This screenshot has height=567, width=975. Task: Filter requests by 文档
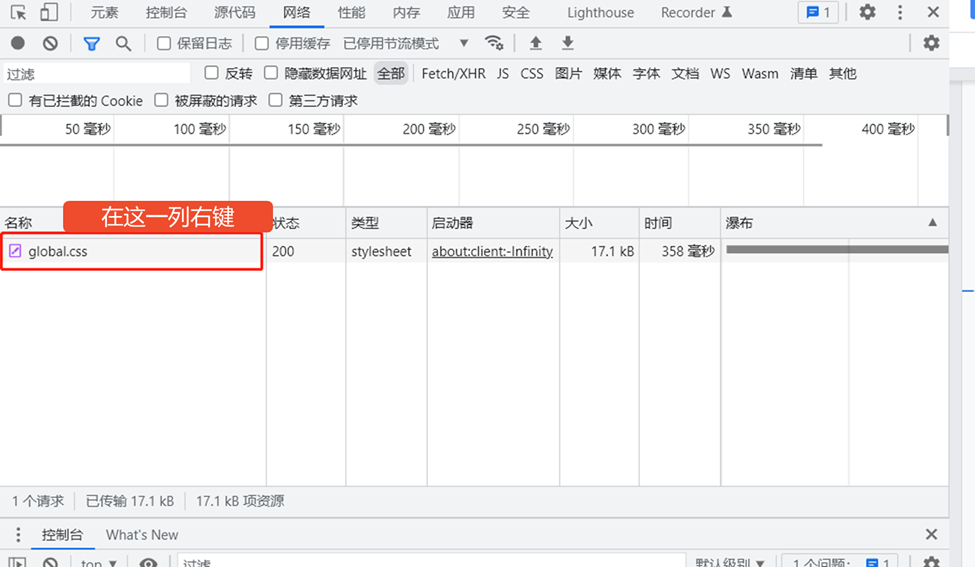685,73
